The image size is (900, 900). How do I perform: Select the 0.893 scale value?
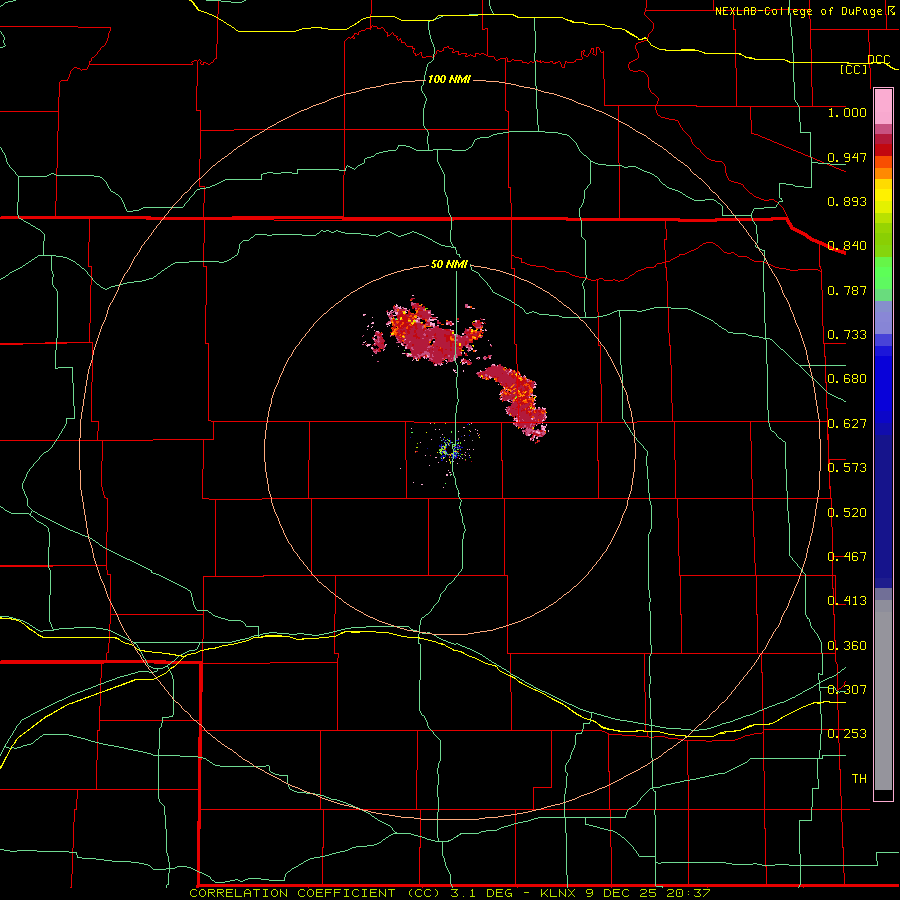click(x=847, y=201)
